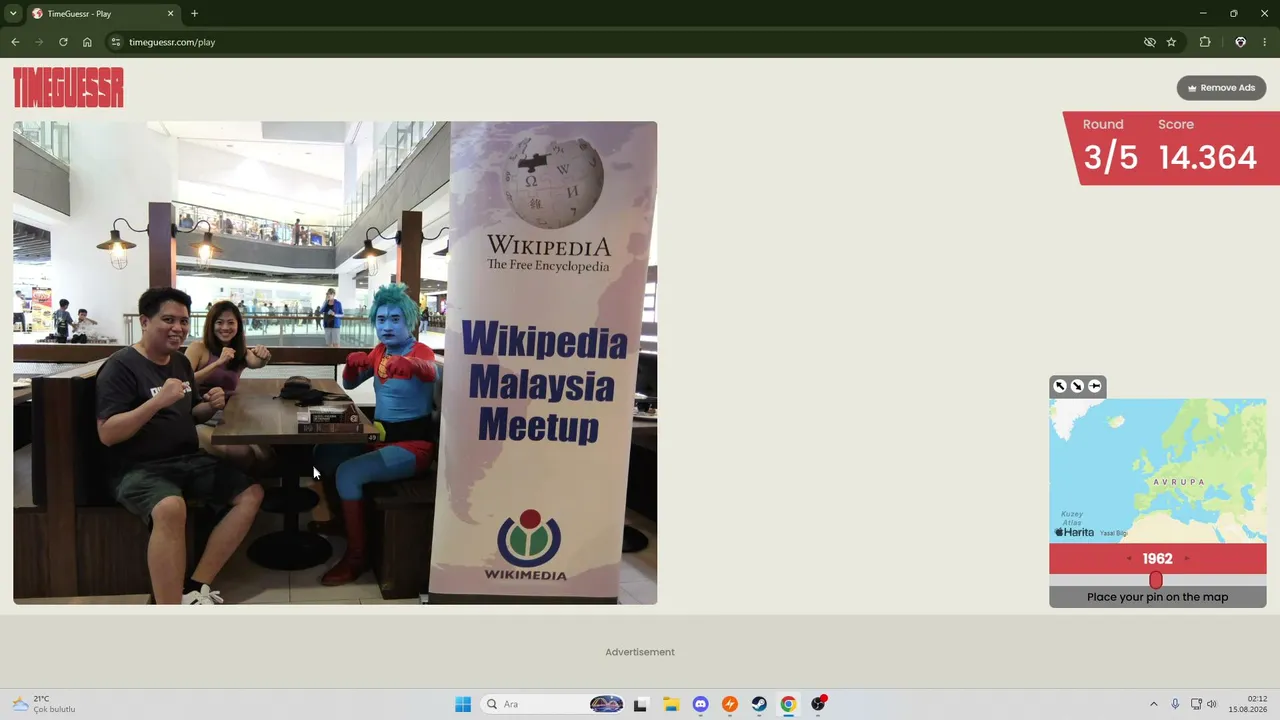Go back to the previous page
1280x720 pixels.
pyautogui.click(x=15, y=42)
